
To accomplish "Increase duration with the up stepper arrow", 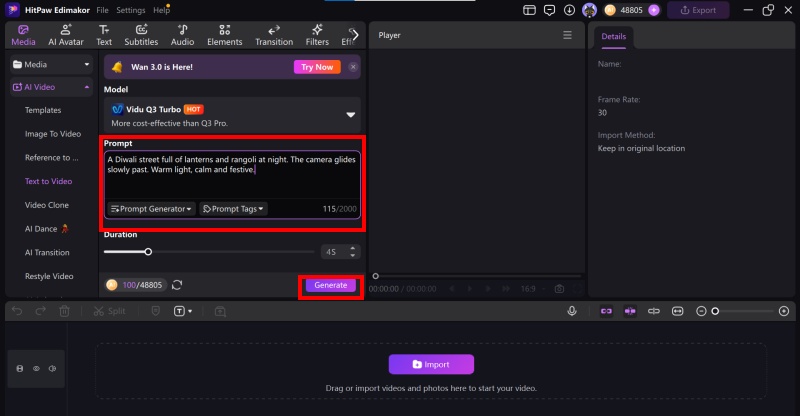I will pyautogui.click(x=353, y=249).
